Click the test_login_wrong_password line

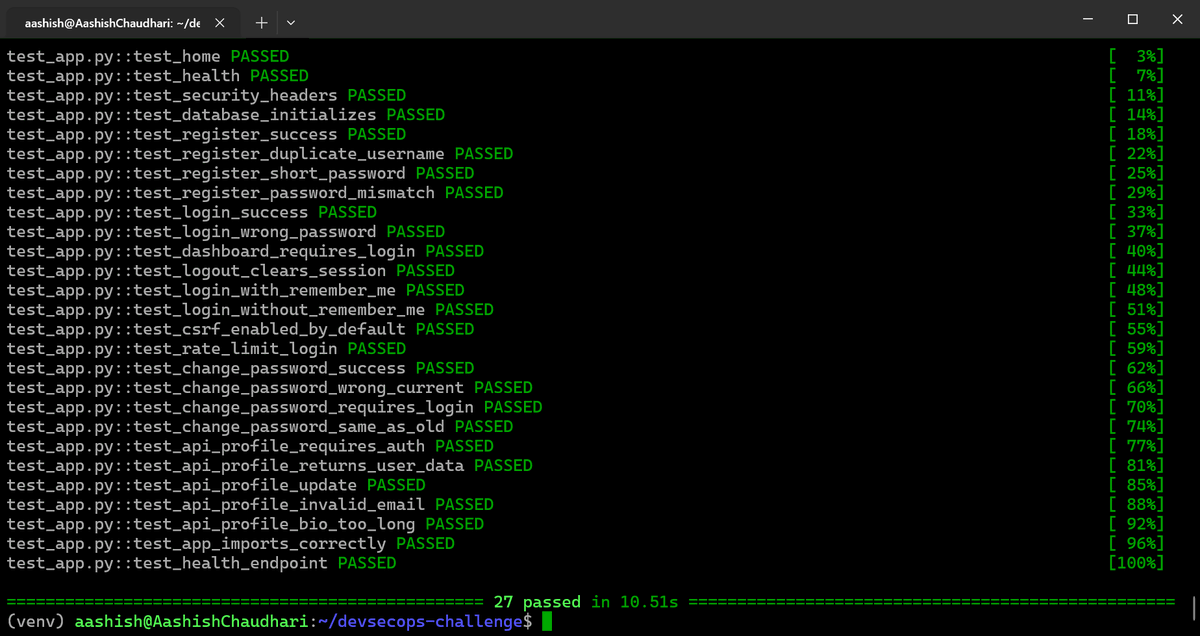(226, 232)
